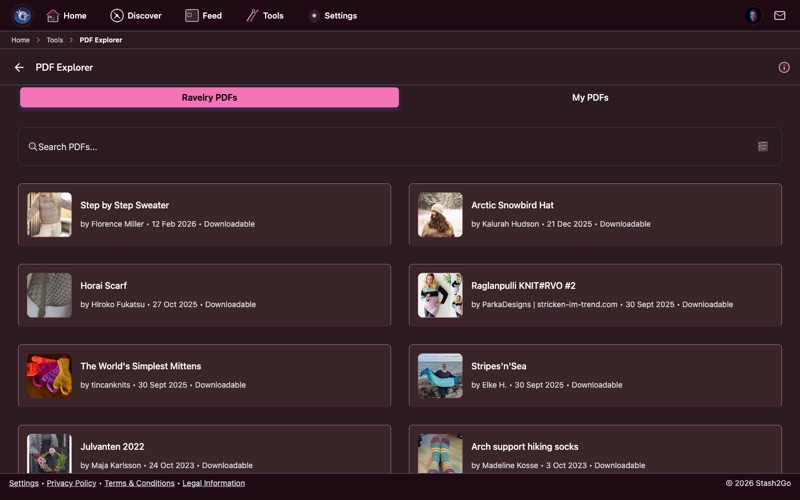
Task: Switch to the My PDFs tab
Action: click(590, 98)
